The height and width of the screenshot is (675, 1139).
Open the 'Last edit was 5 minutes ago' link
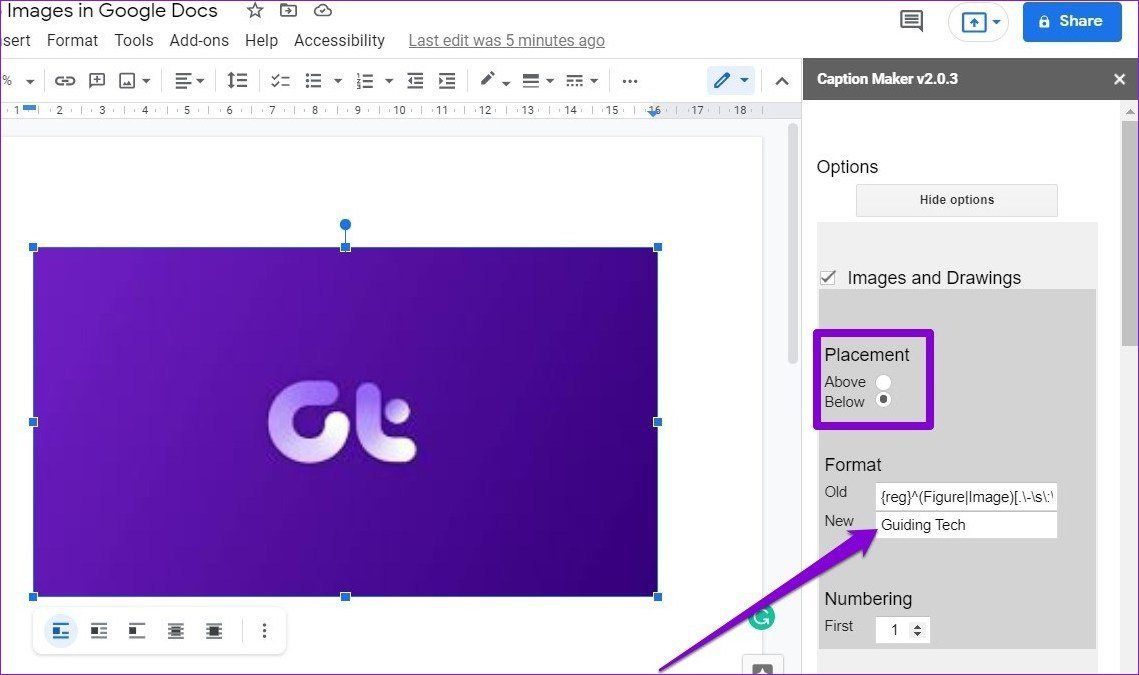click(506, 41)
